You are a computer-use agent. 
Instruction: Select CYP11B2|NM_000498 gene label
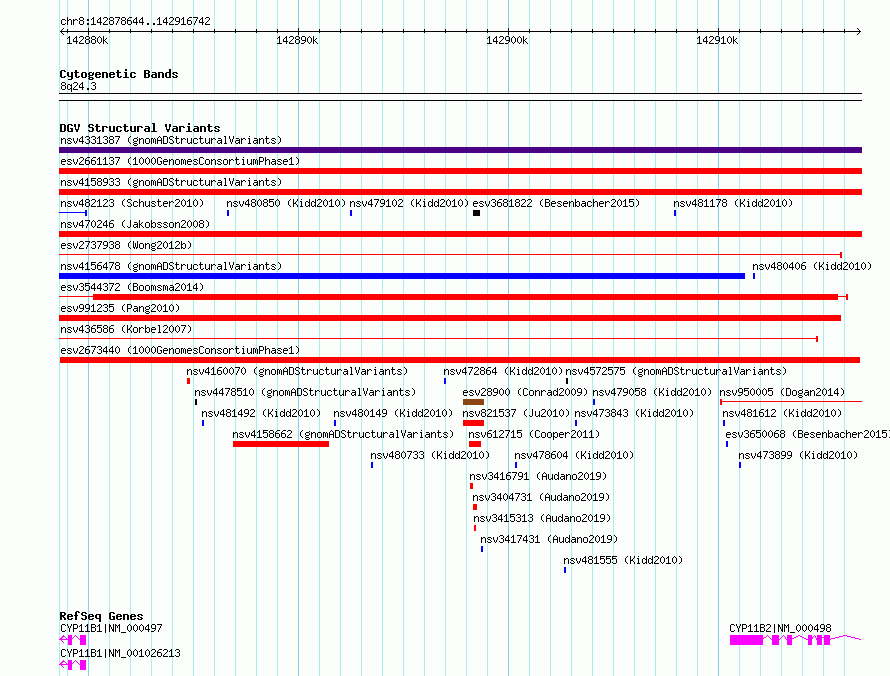[x=780, y=628]
